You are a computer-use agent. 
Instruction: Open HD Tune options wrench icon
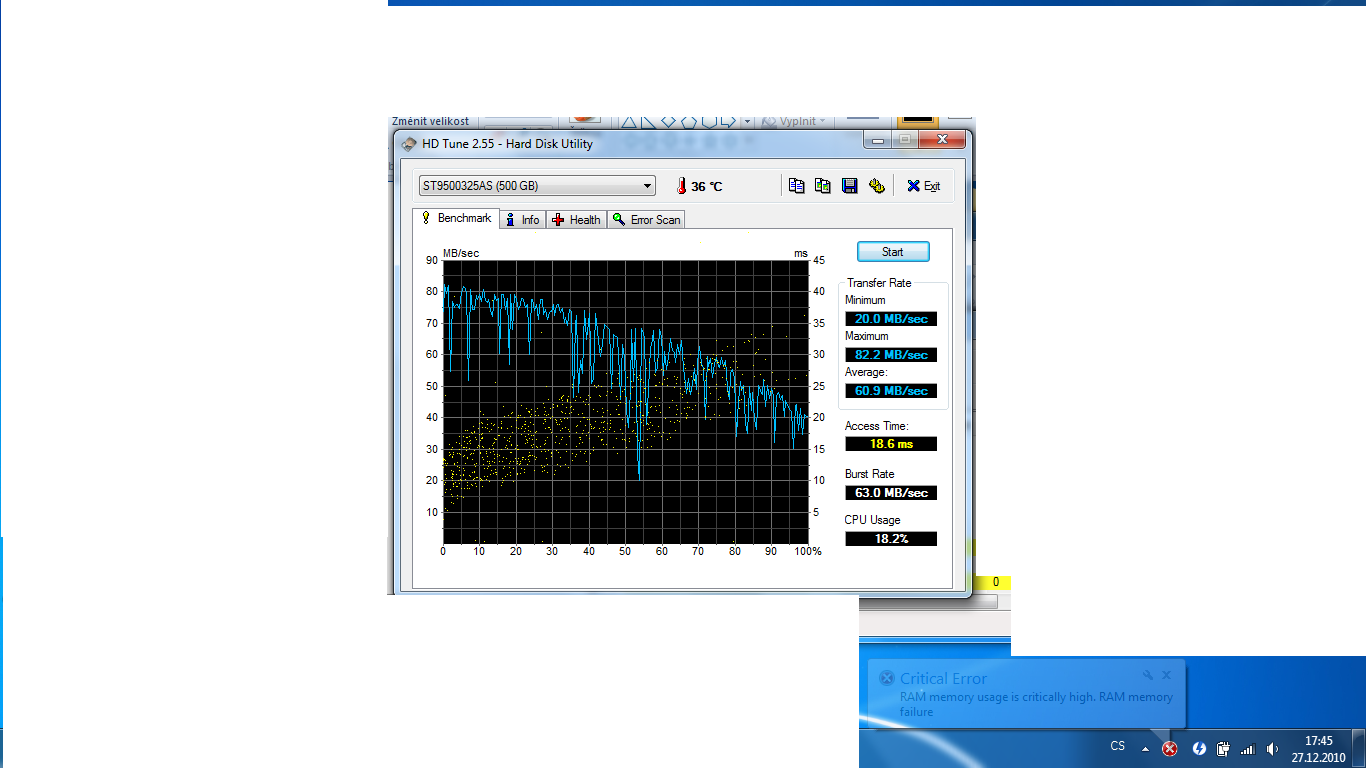876,186
